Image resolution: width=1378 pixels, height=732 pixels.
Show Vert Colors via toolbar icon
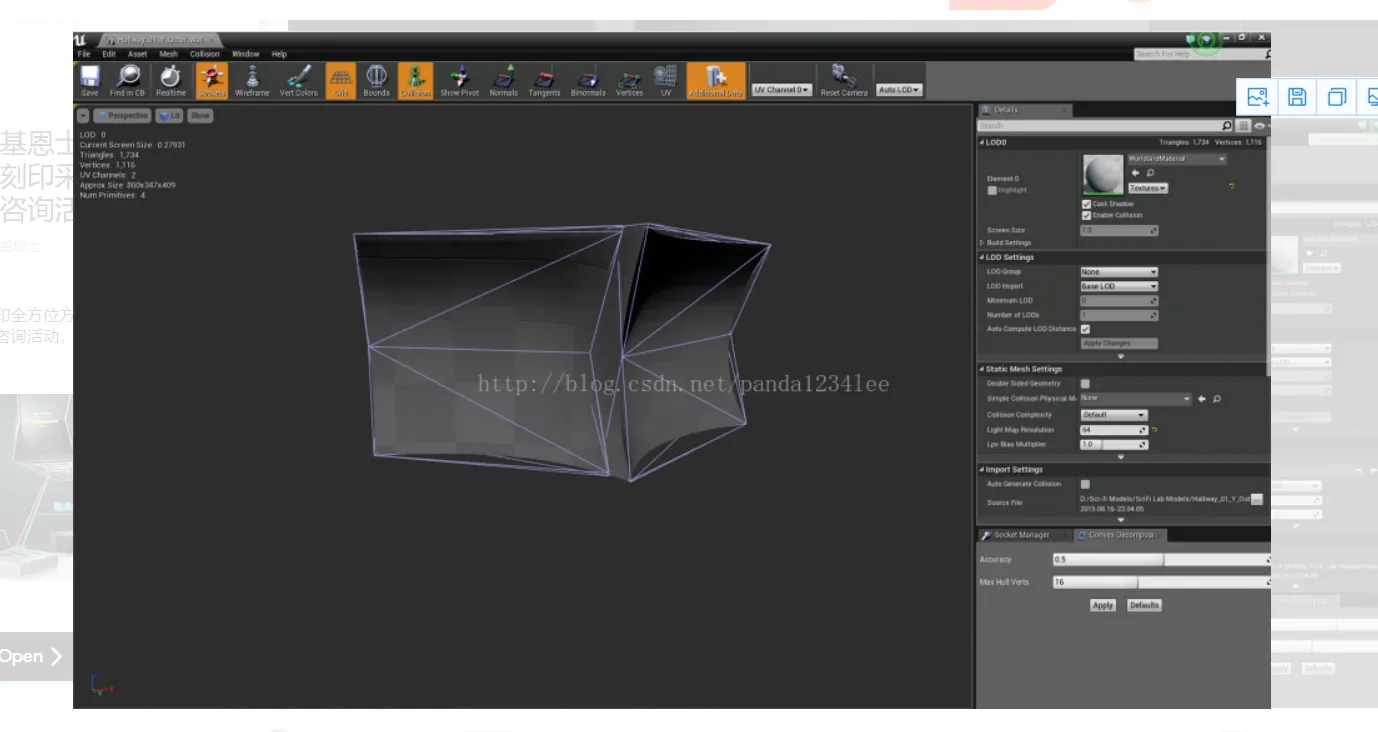[298, 80]
